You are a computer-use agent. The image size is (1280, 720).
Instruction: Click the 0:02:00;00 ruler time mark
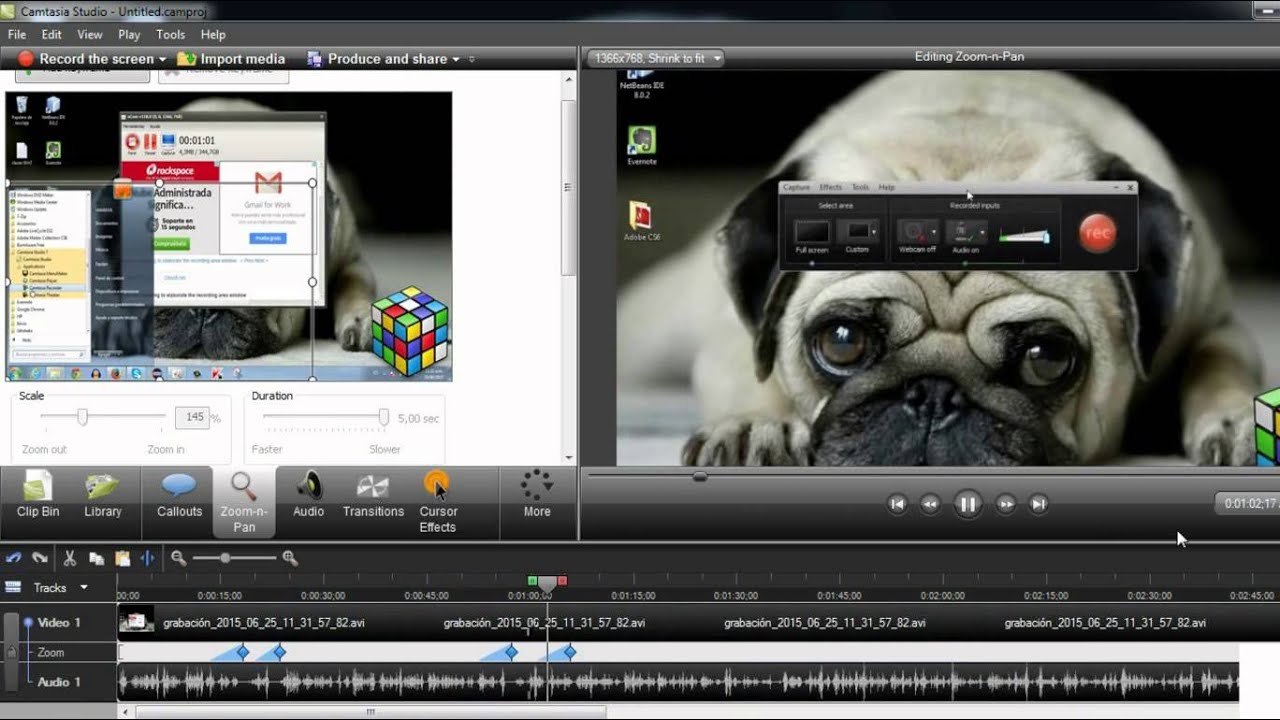[943, 596]
